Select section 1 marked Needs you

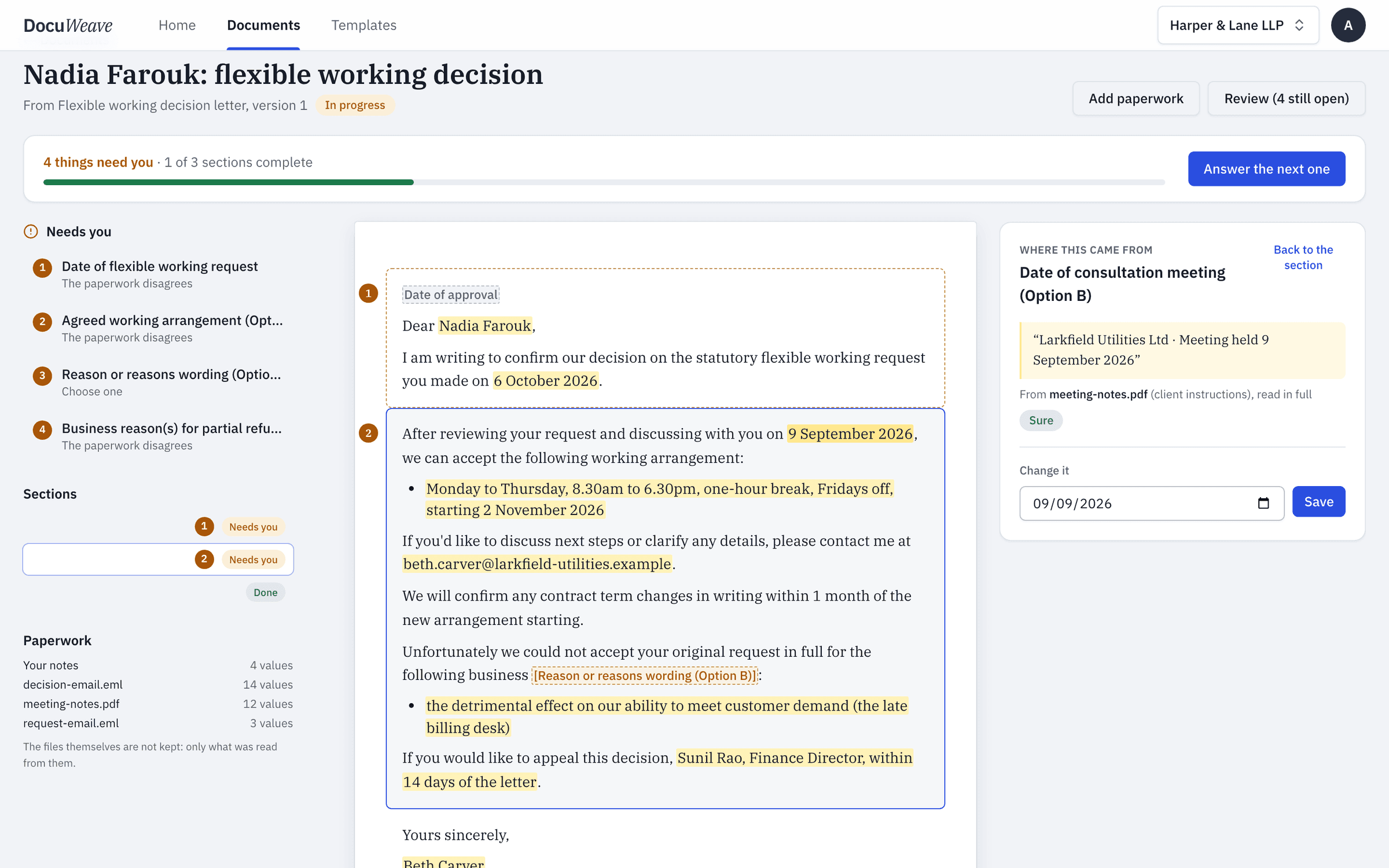click(158, 527)
